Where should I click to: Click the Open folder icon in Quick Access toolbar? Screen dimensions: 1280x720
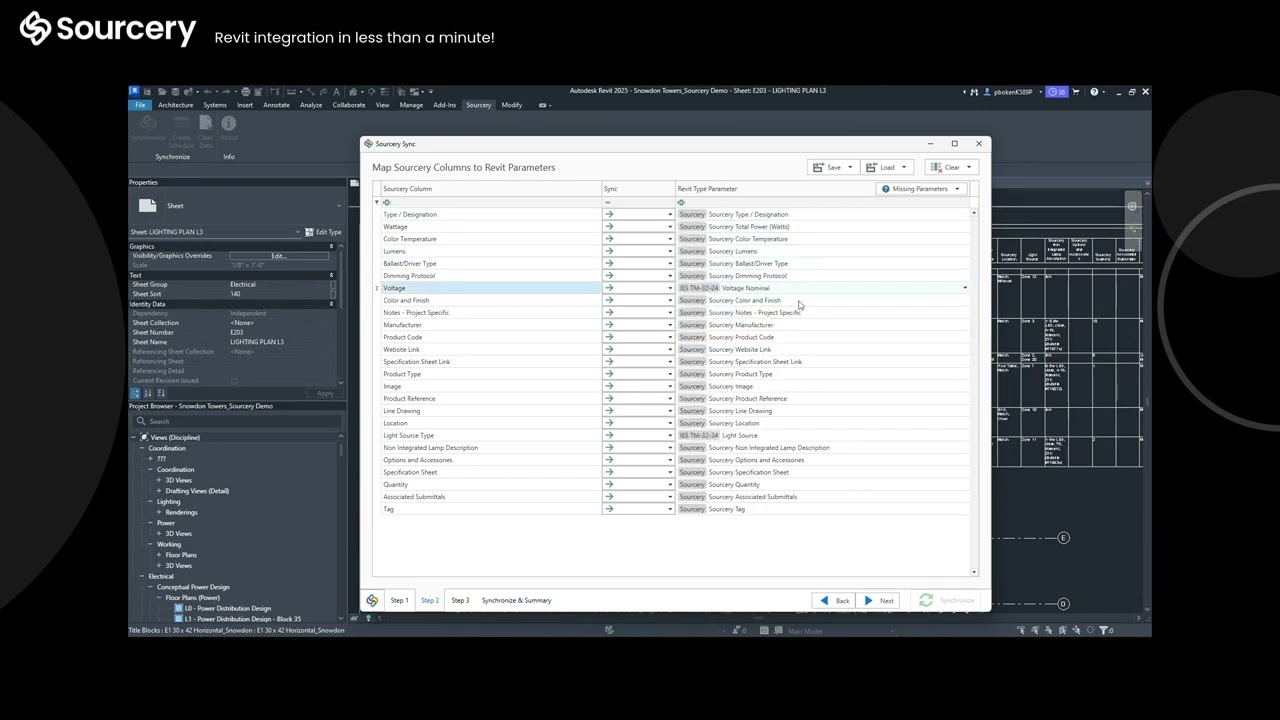[163, 91]
